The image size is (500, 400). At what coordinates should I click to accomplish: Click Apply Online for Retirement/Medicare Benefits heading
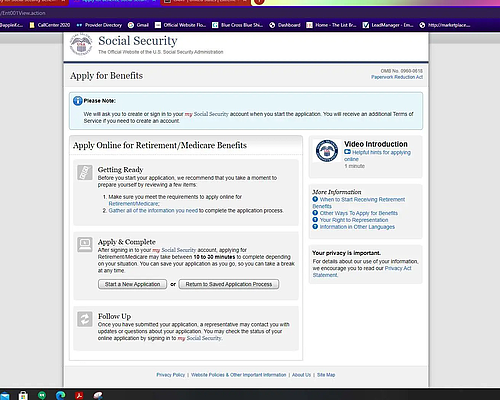[160, 146]
